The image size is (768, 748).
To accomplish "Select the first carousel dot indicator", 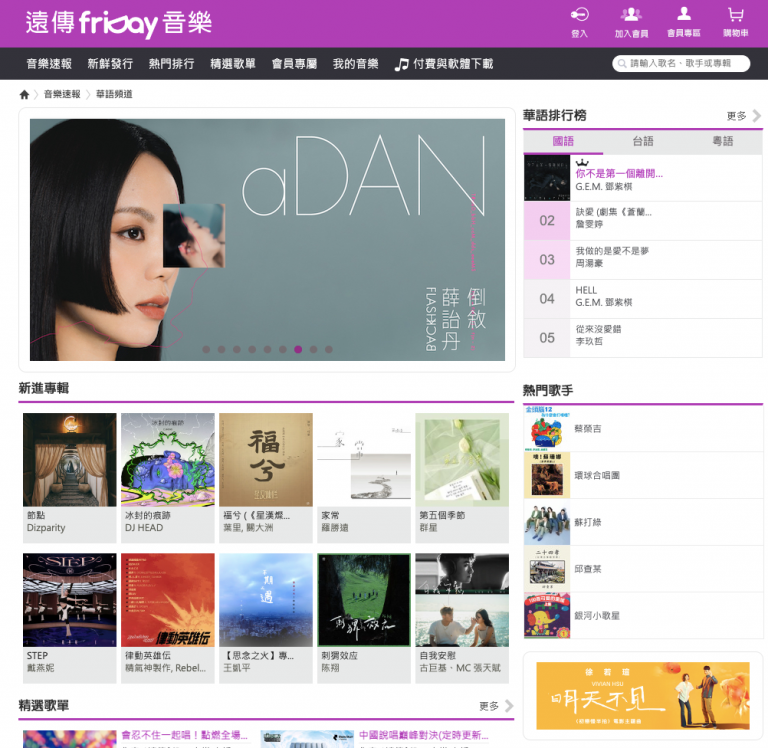I will coord(206,350).
